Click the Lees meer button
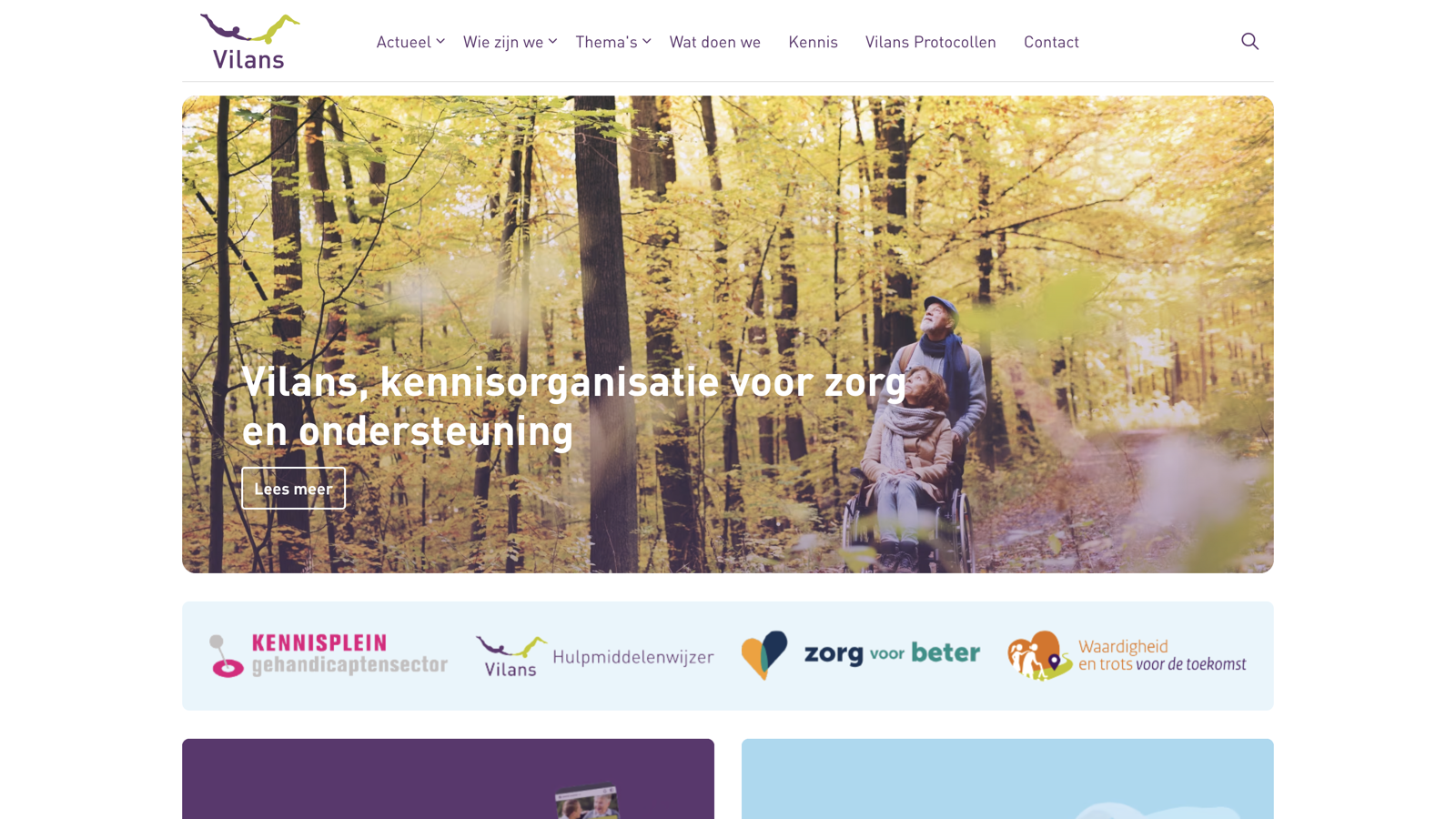This screenshot has height=819, width=1456. (293, 489)
